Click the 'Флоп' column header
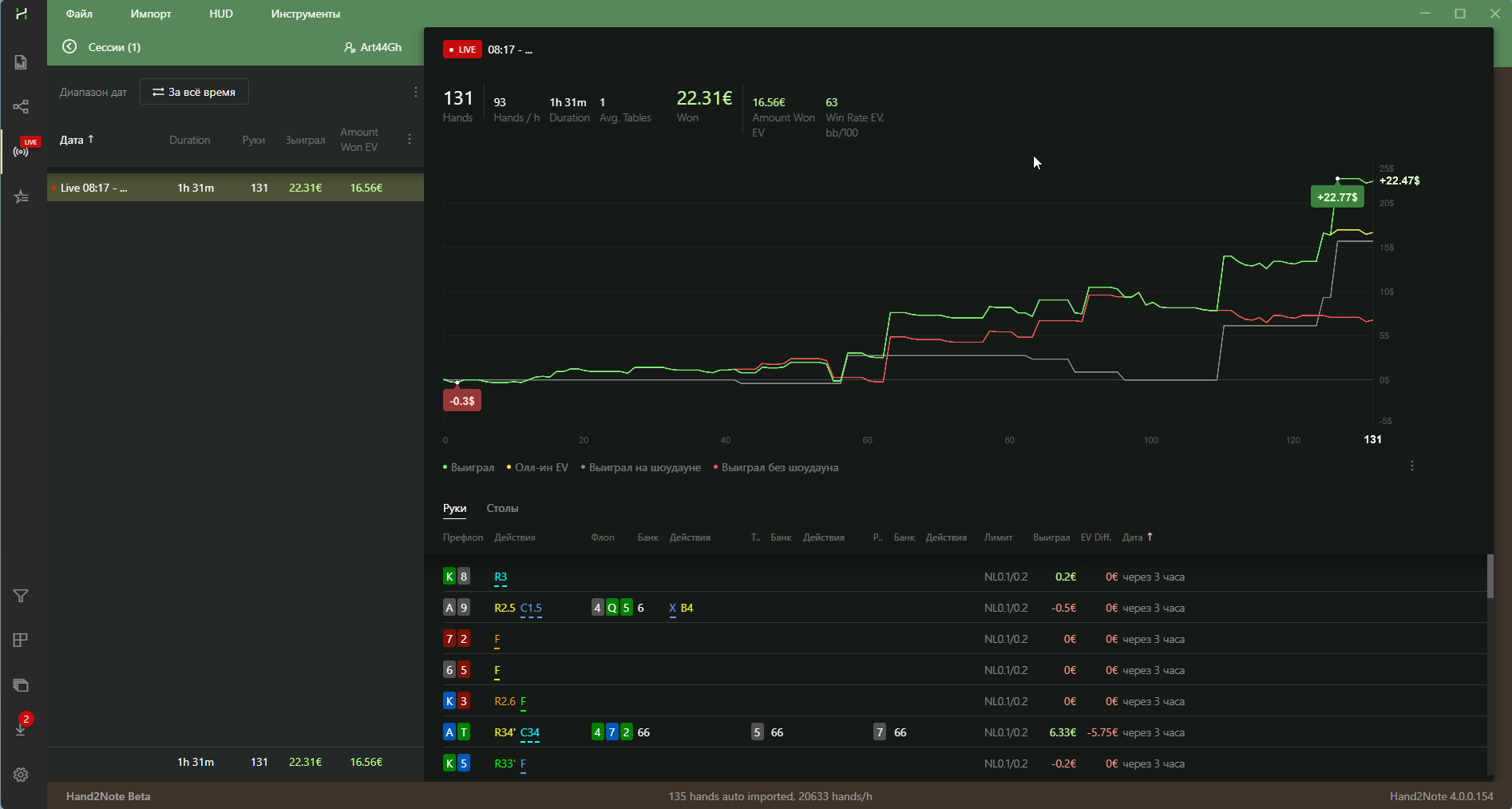 pyautogui.click(x=603, y=537)
